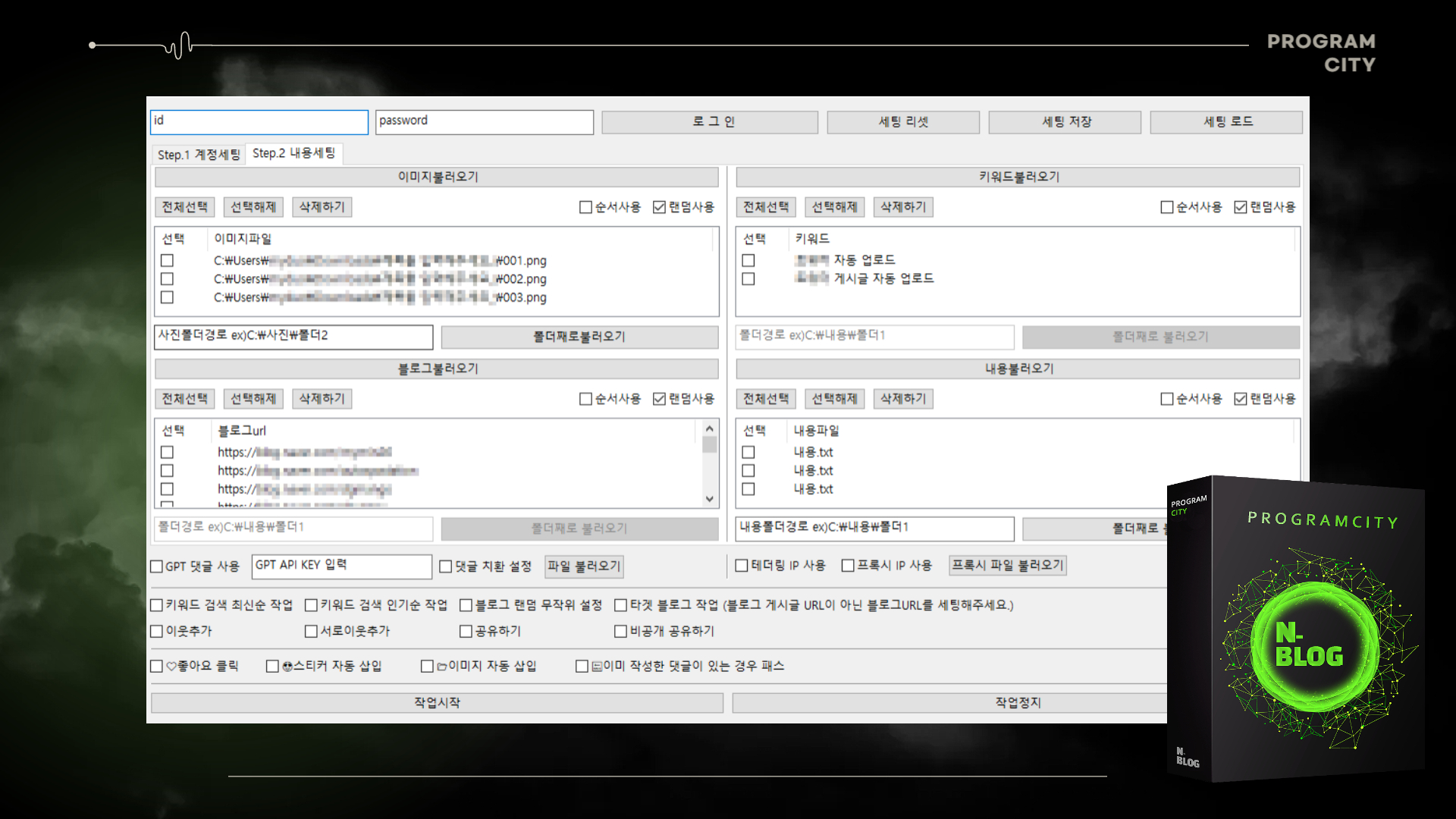Click the 로그인 login button

[710, 122]
